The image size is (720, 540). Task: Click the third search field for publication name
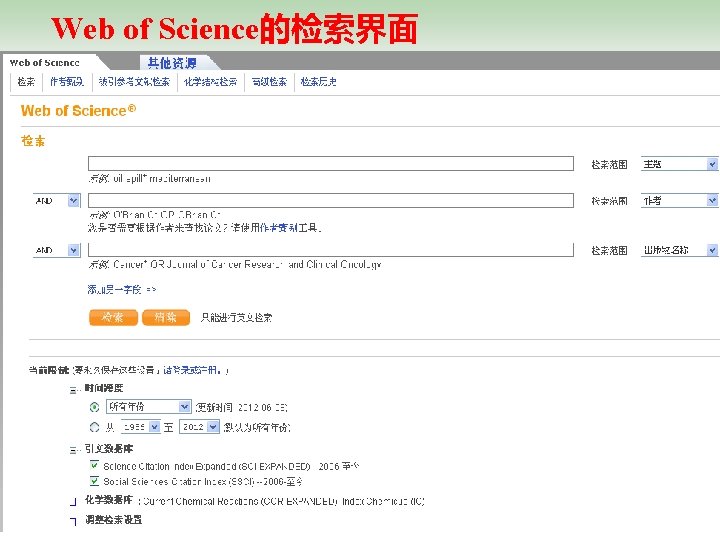pyautogui.click(x=331, y=249)
